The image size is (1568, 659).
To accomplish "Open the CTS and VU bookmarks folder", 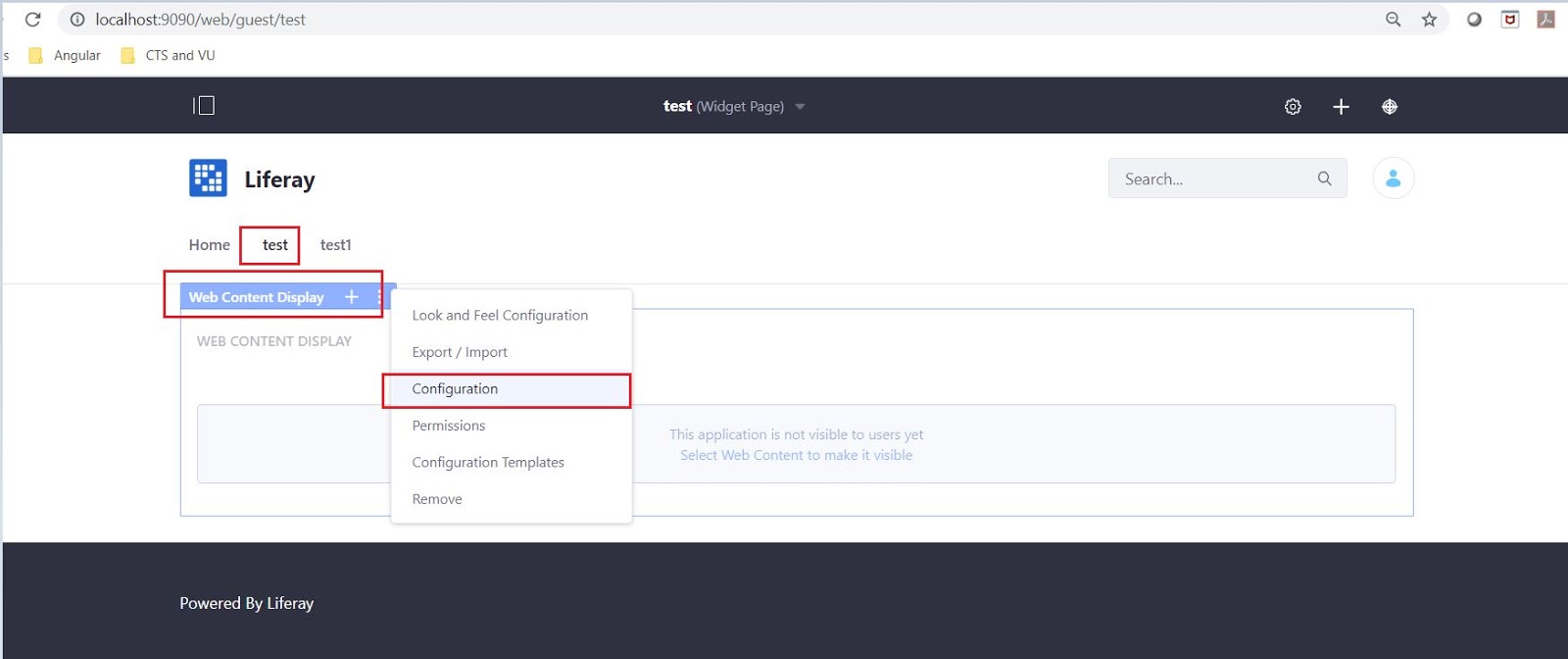I will click(x=168, y=56).
